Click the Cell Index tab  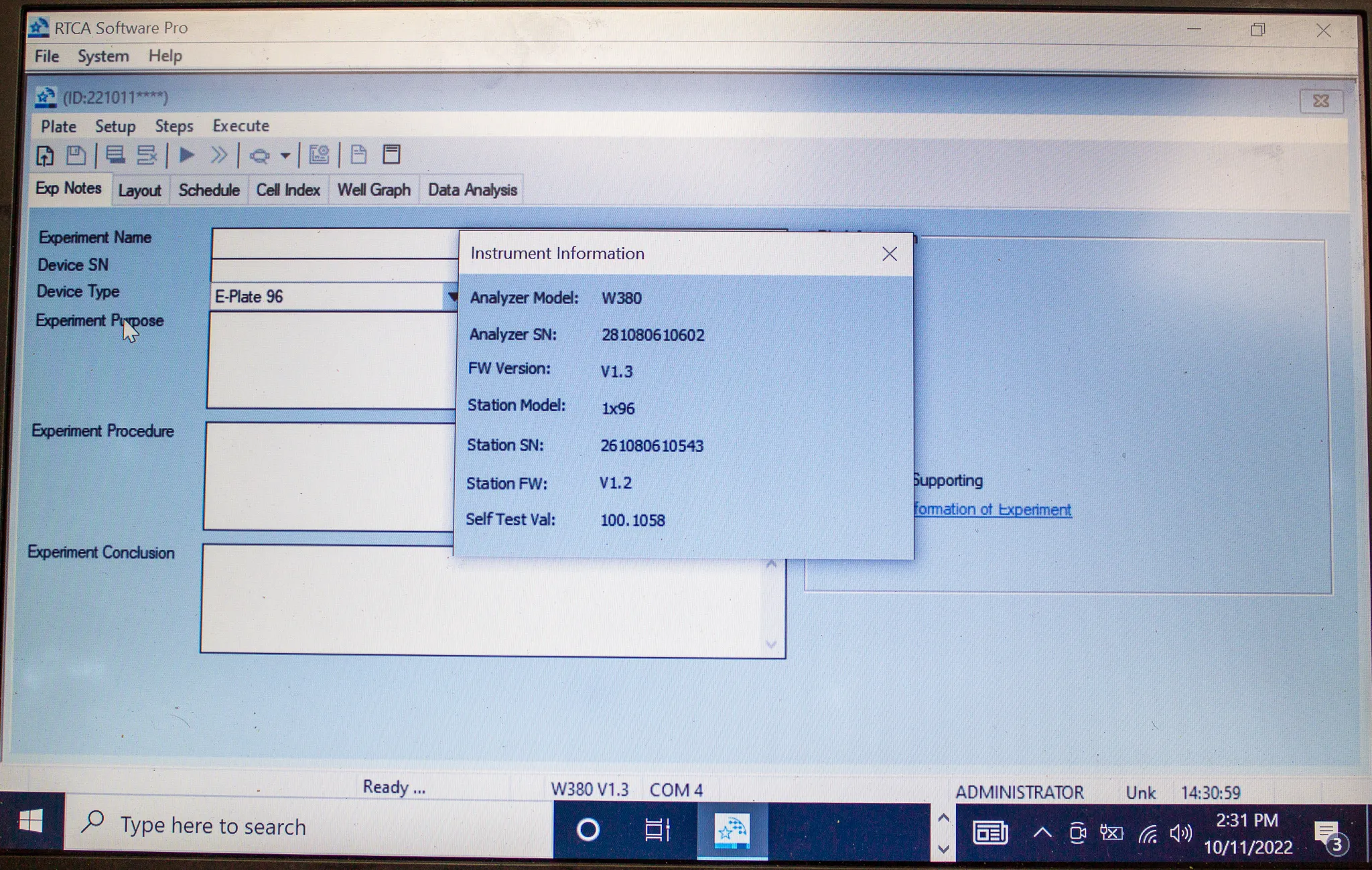[287, 190]
